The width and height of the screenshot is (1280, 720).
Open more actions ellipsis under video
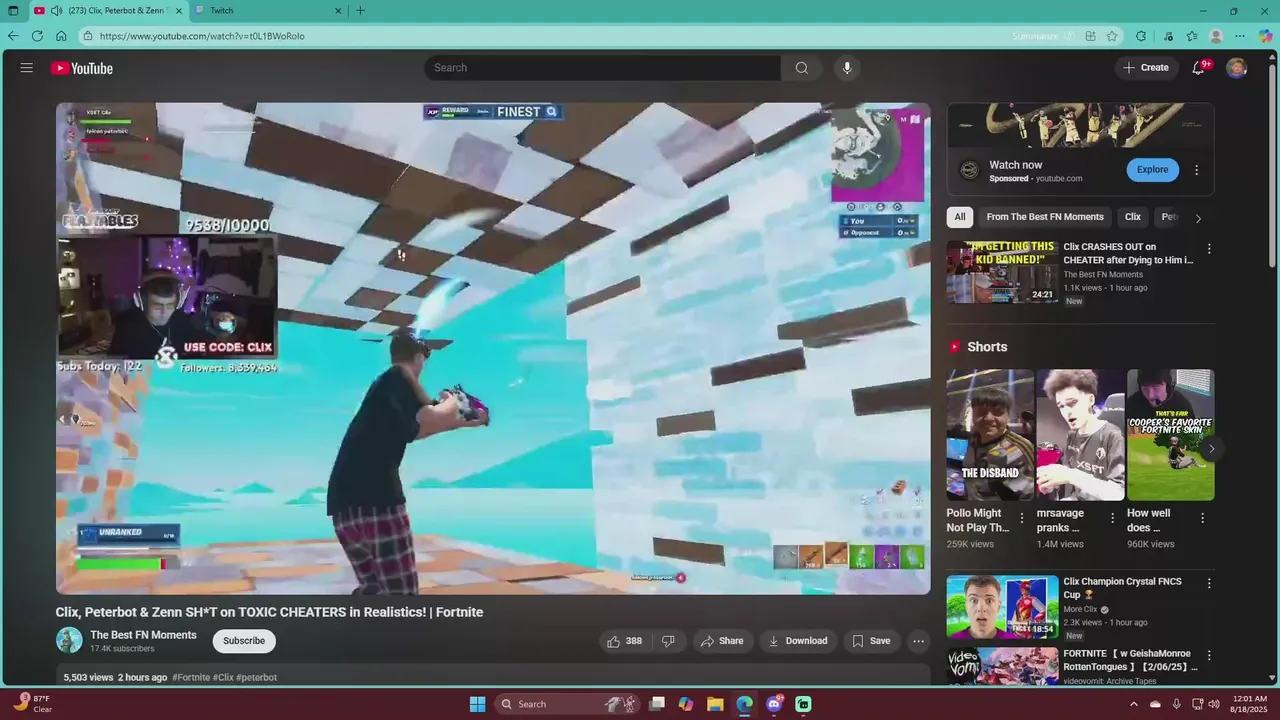point(918,641)
